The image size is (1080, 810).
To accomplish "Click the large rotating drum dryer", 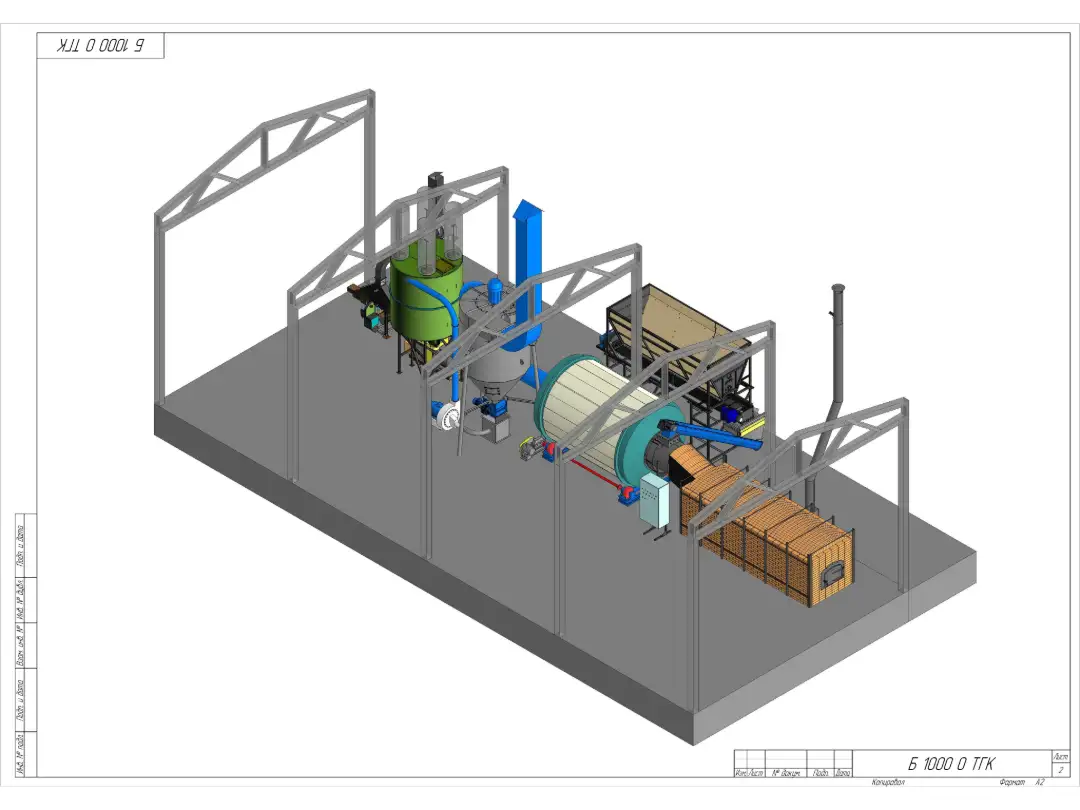I will click(590, 410).
